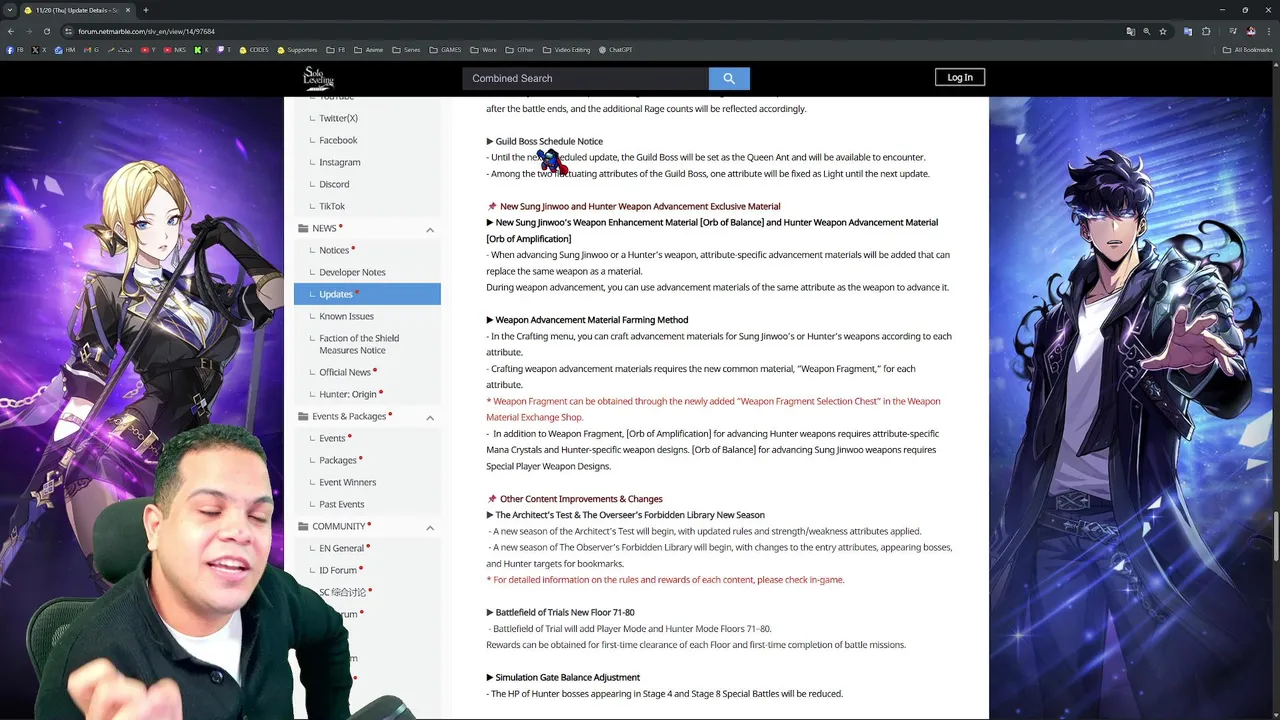Image resolution: width=1280 pixels, height=720 pixels.
Task: Open Event Winners in sidebar
Action: tap(348, 482)
